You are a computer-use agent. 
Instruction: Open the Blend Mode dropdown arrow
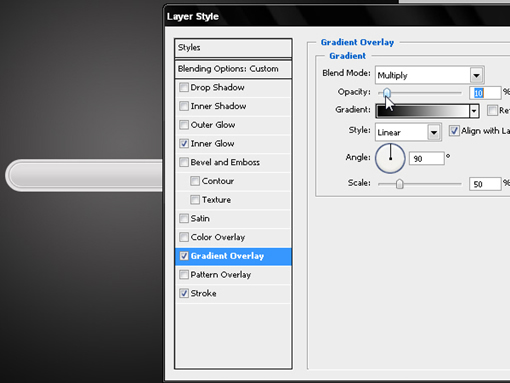pyautogui.click(x=477, y=75)
